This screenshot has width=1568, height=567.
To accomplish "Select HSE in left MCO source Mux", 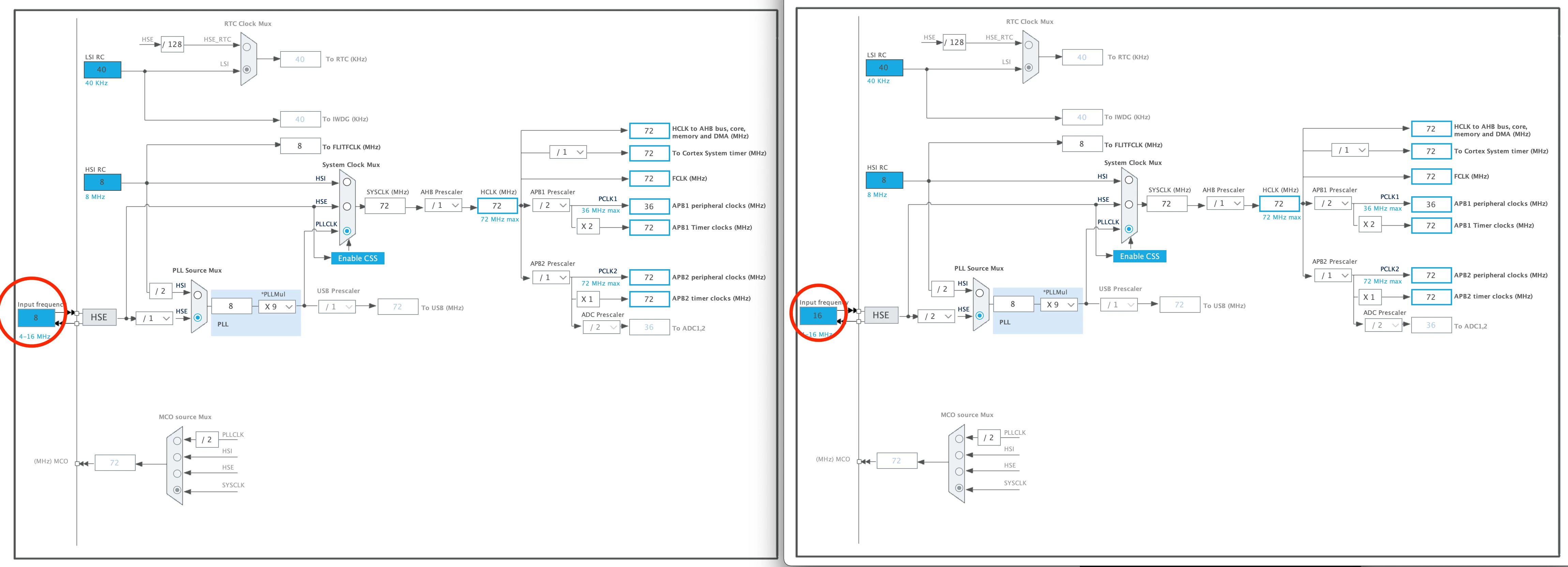I will (x=177, y=473).
